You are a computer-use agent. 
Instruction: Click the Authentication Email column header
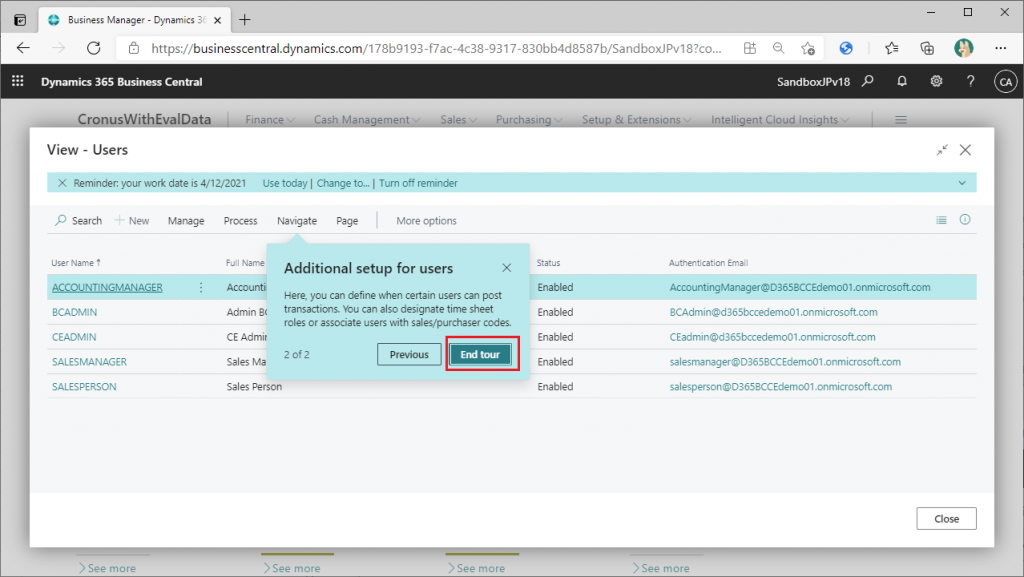pyautogui.click(x=708, y=262)
